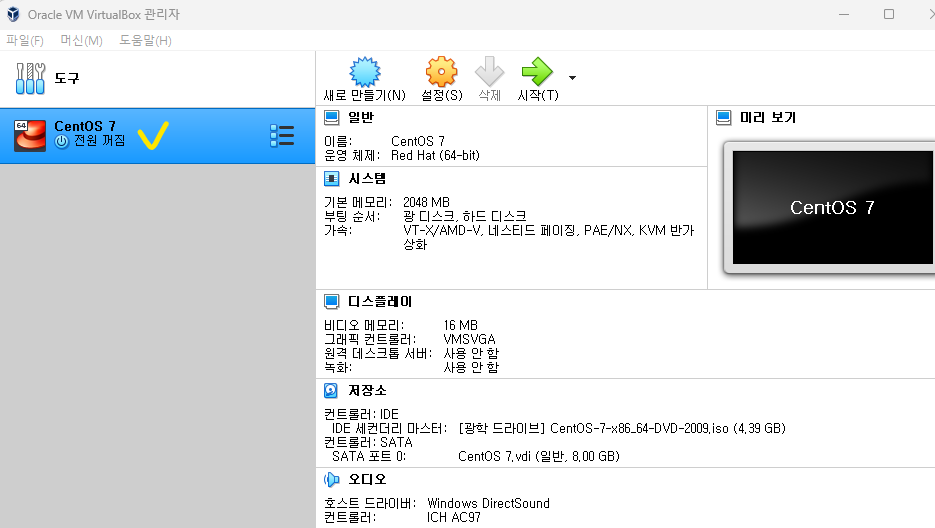Open the 디스플레이 section heading link

pos(380,301)
